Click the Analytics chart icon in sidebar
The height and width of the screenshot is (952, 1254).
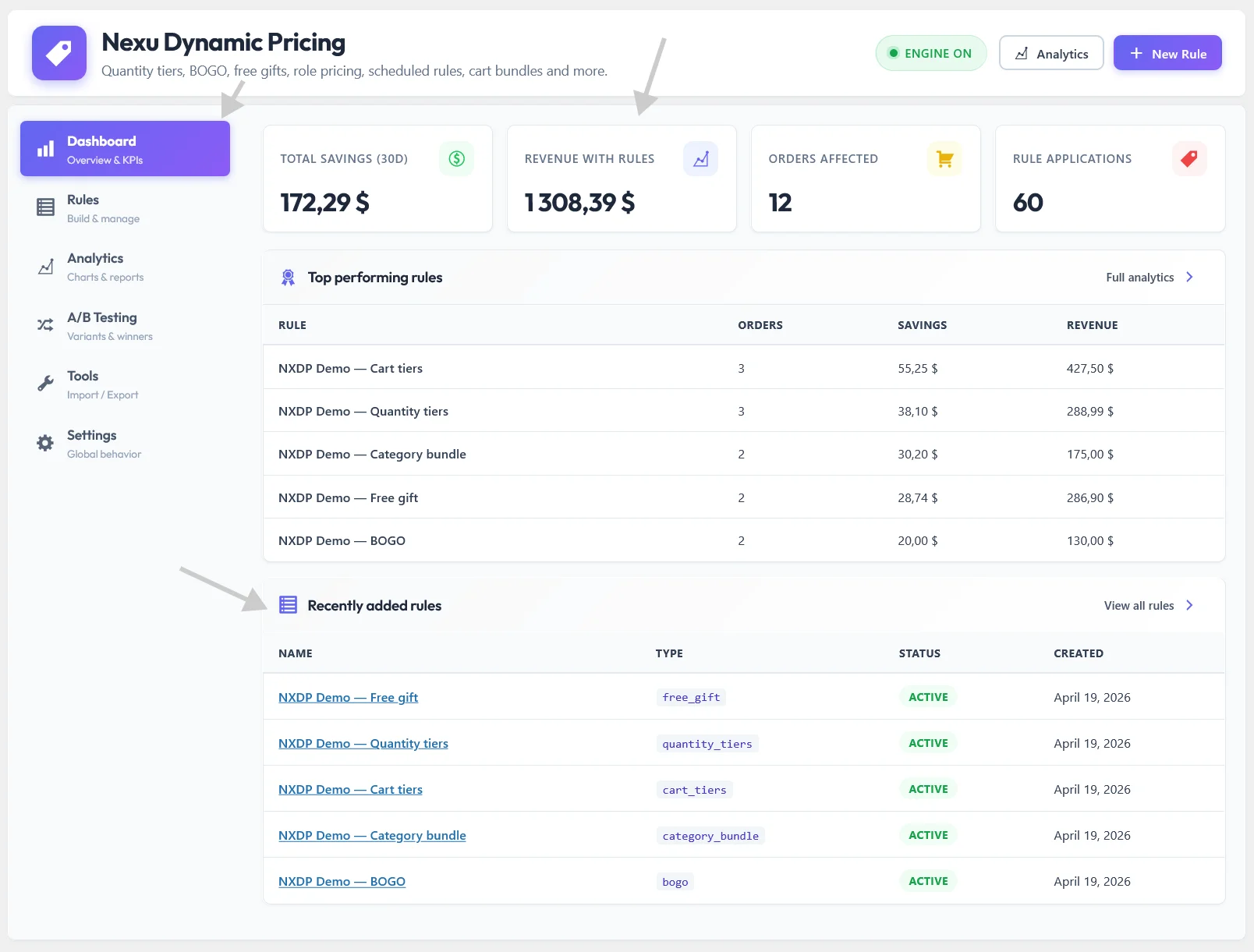coord(46,267)
